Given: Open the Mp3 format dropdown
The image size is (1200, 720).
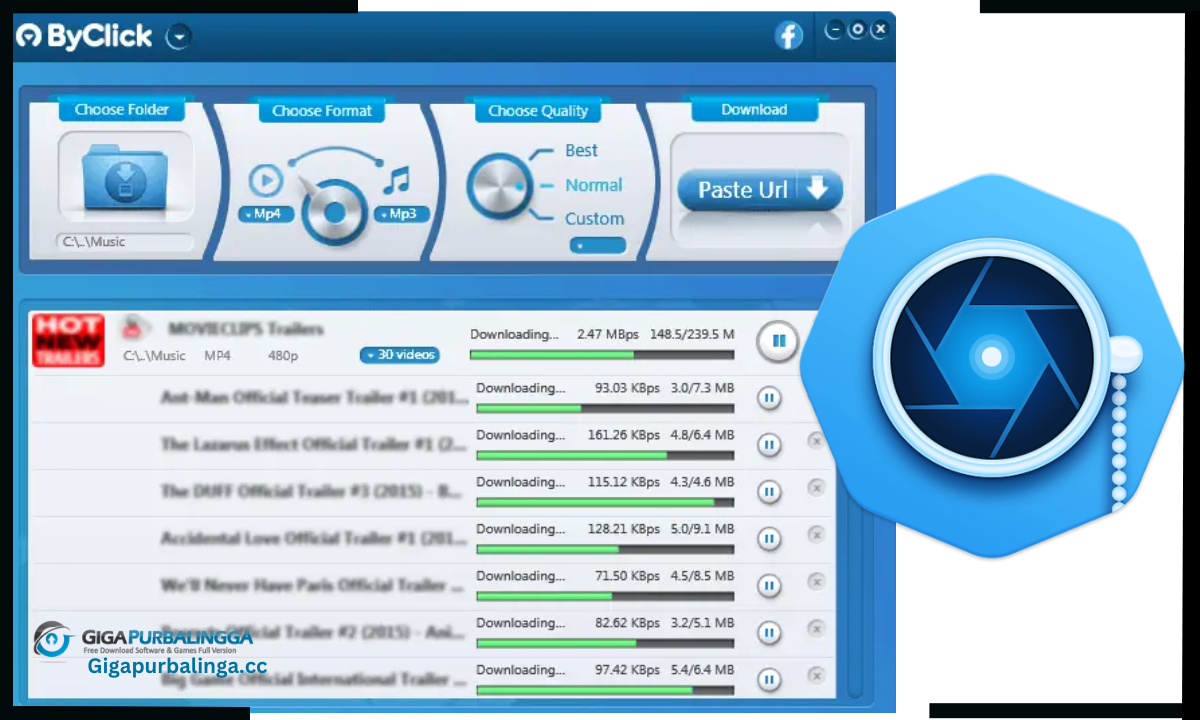Looking at the screenshot, I should pyautogui.click(x=402, y=214).
